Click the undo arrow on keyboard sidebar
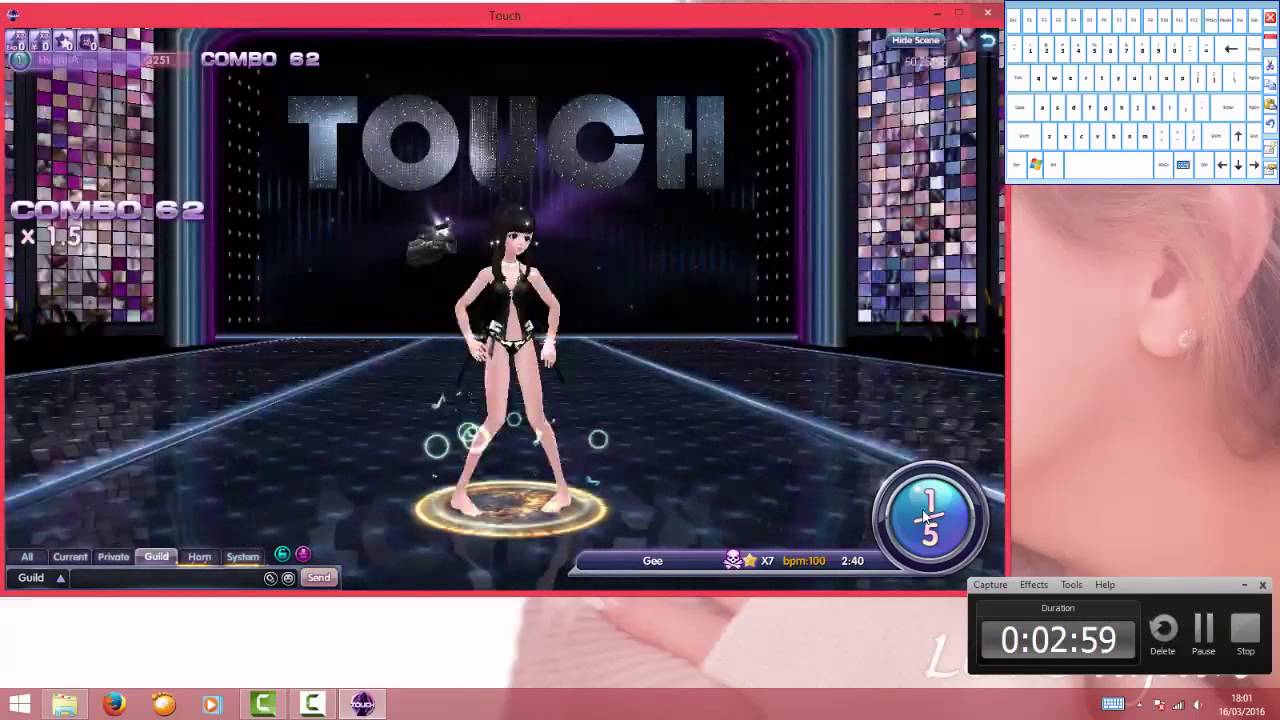The image size is (1280, 720). coord(1270,124)
